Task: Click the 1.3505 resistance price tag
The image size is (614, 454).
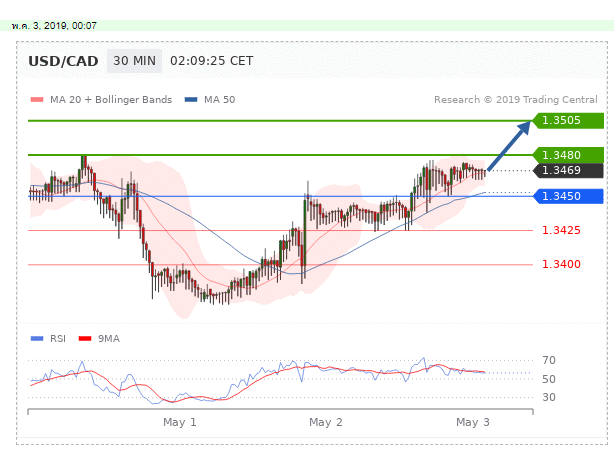Action: 568,121
